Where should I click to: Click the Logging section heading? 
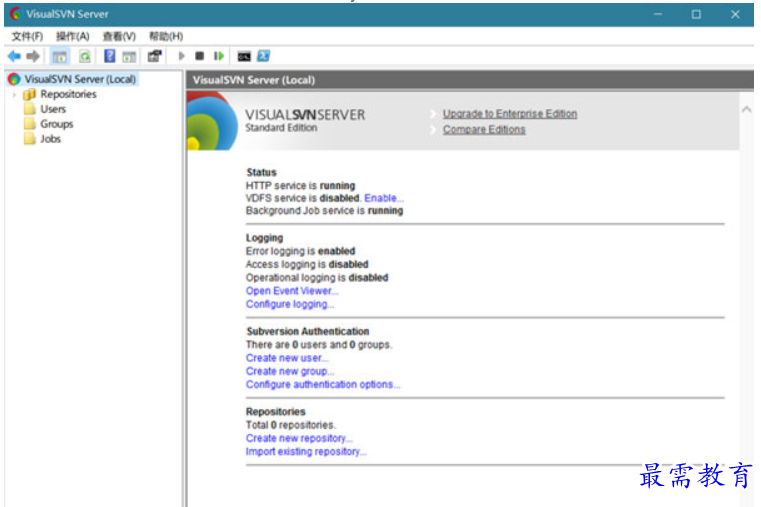265,238
